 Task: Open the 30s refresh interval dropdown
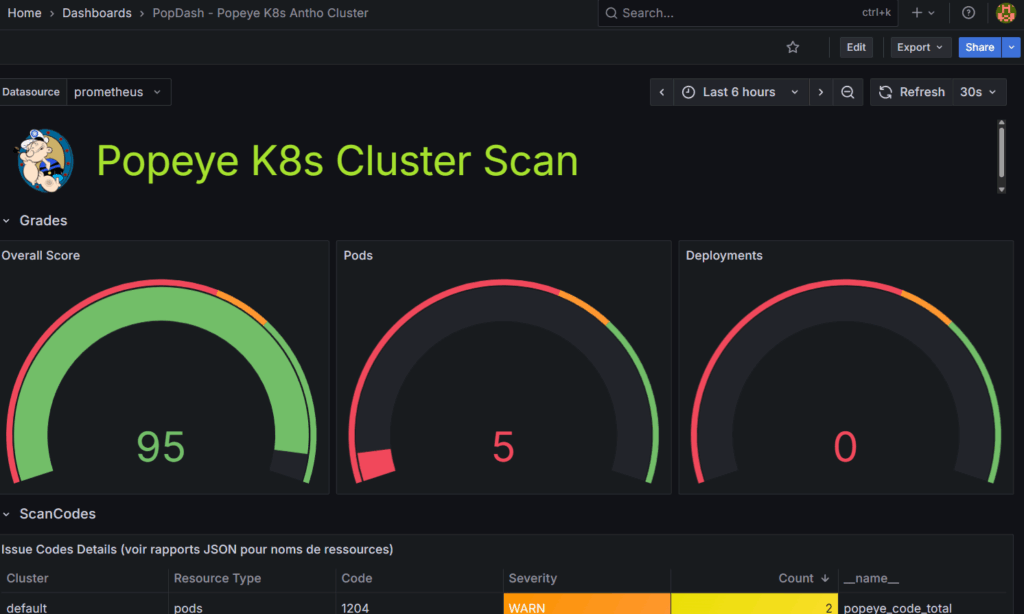click(978, 92)
